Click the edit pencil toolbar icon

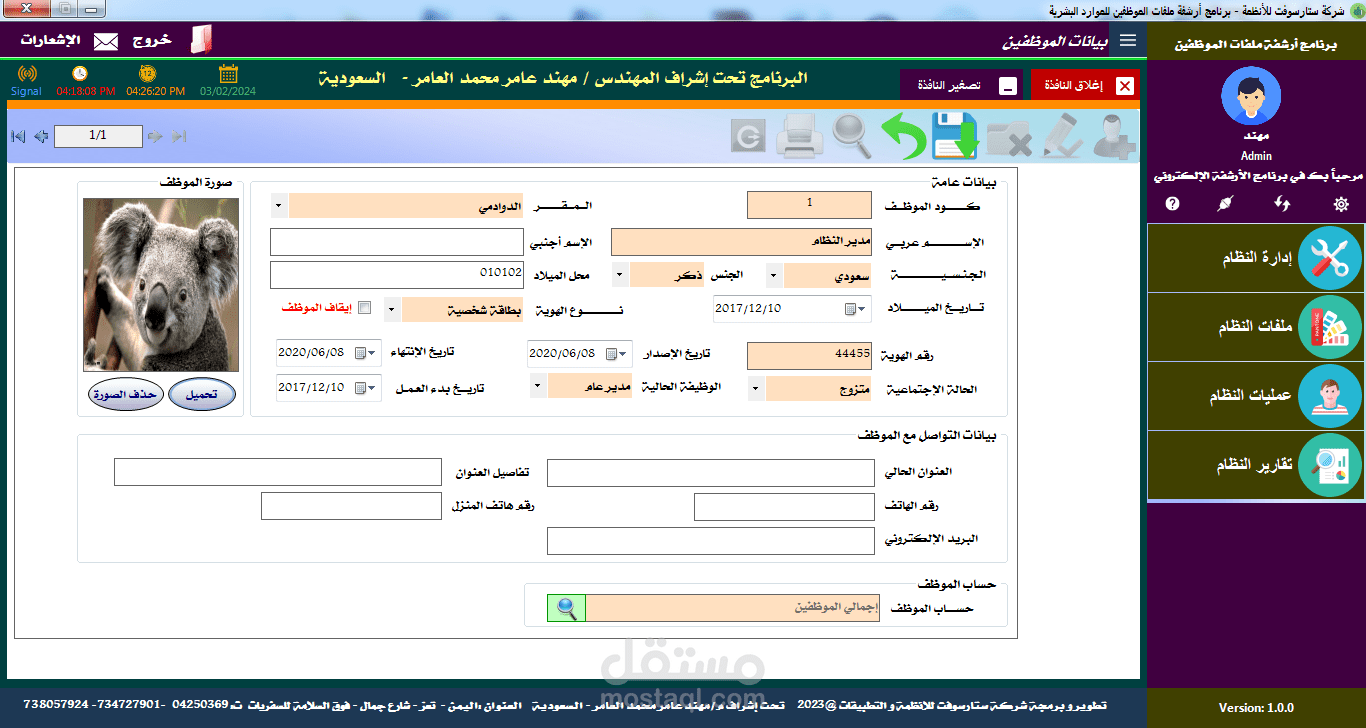[1062, 137]
